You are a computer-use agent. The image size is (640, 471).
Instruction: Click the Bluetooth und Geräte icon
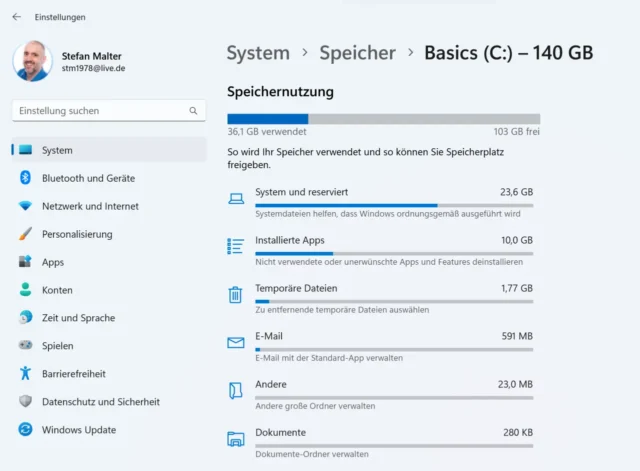25,178
